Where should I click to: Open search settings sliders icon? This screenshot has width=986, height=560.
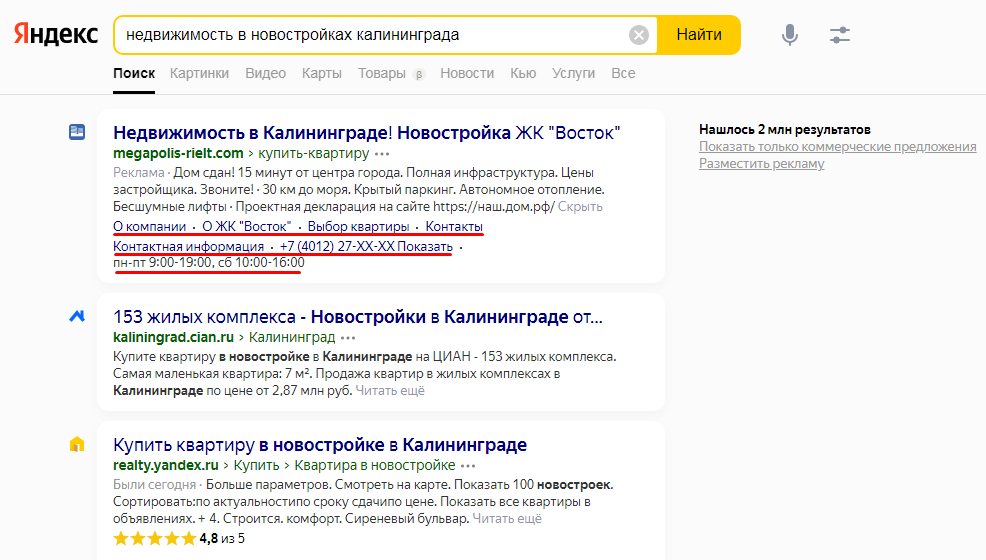click(x=839, y=35)
